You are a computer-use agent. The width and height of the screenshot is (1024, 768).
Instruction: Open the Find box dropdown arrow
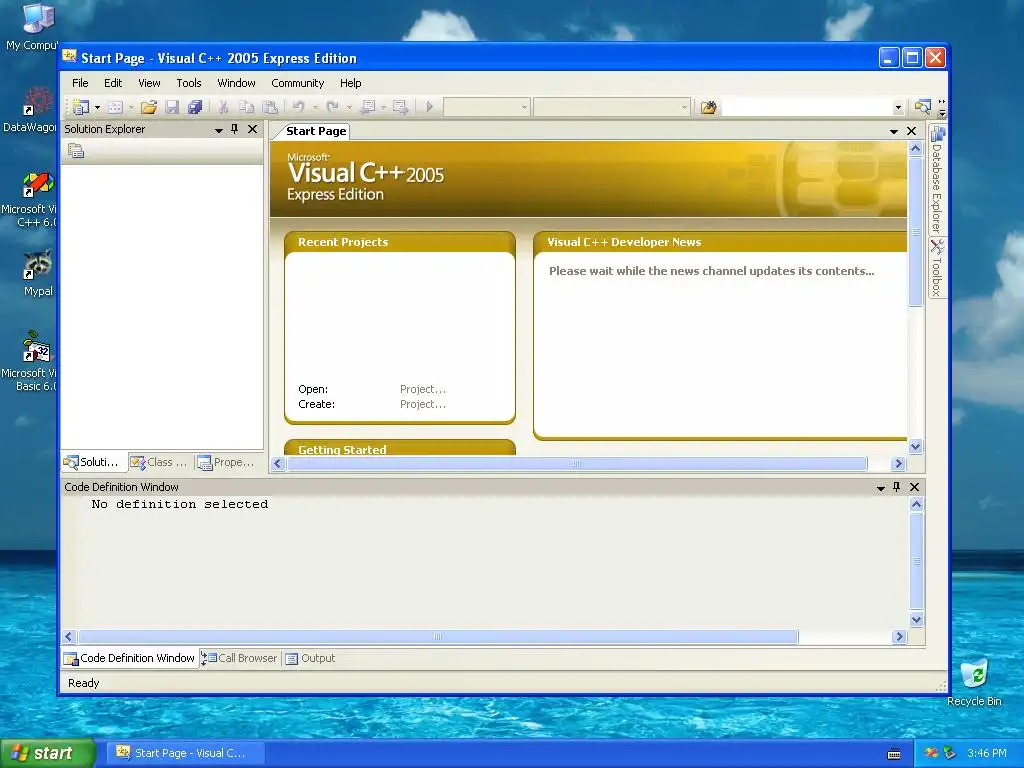pyautogui.click(x=898, y=107)
